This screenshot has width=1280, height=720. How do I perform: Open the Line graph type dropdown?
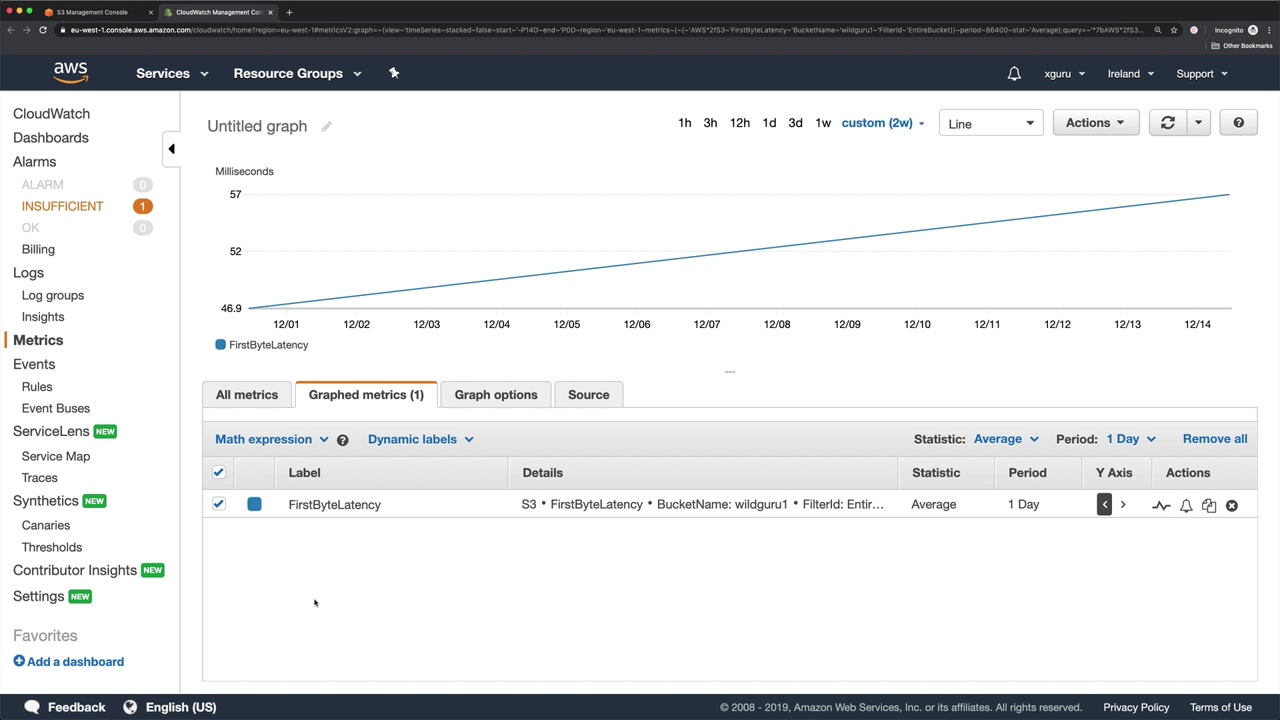[x=991, y=124]
